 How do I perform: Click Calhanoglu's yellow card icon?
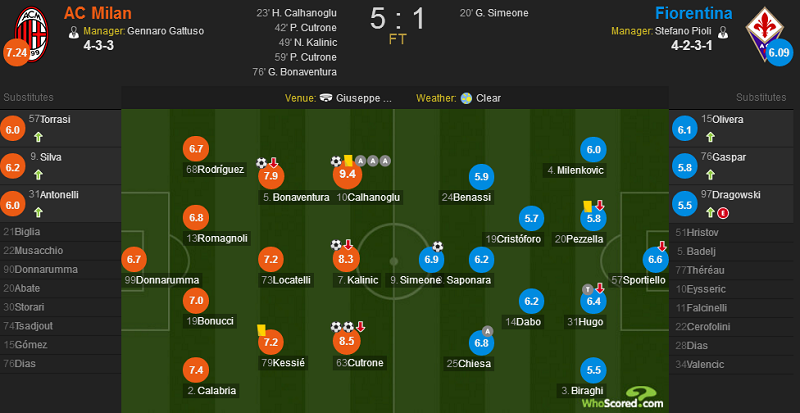[x=348, y=161]
